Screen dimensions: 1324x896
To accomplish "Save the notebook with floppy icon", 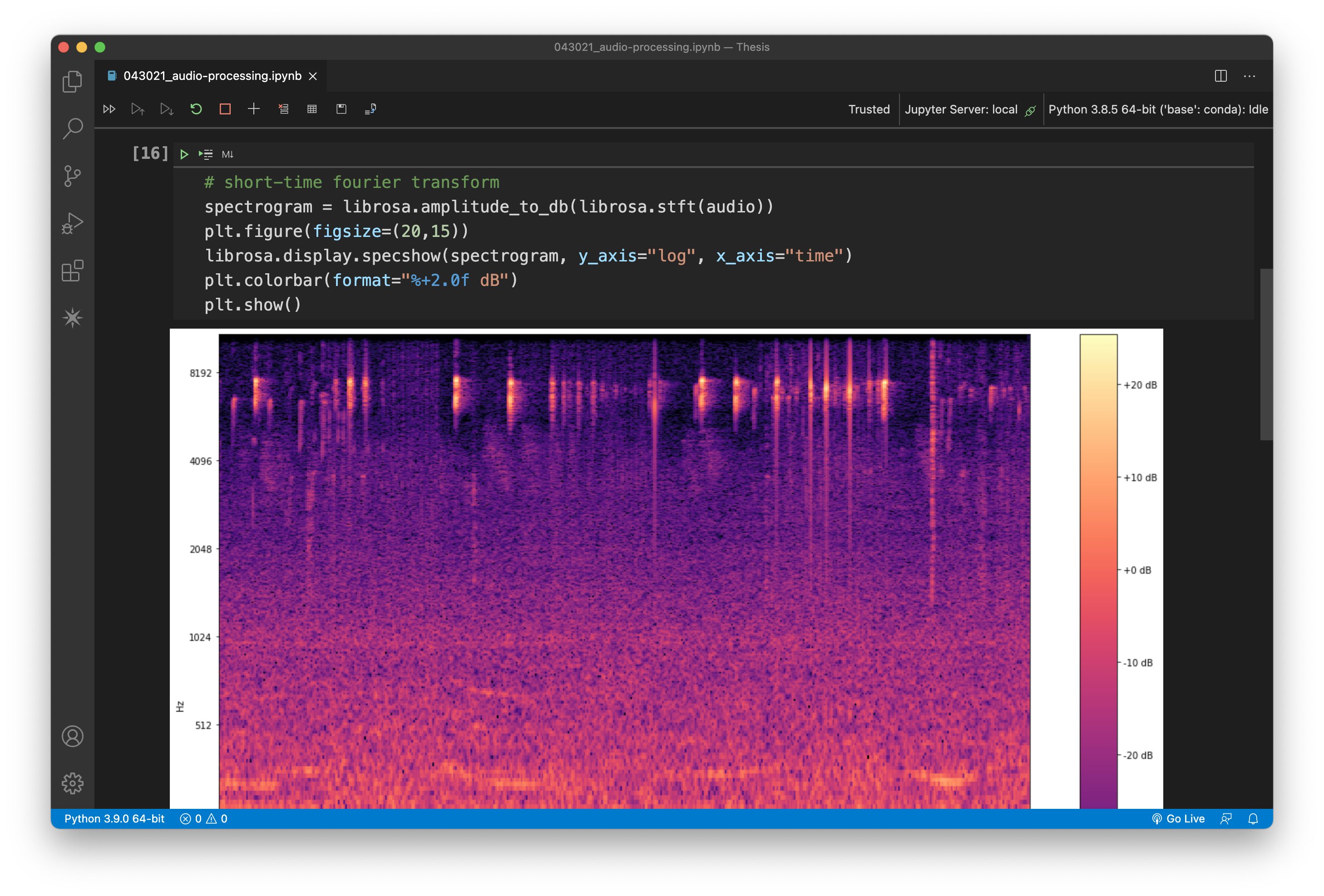I will [341, 109].
